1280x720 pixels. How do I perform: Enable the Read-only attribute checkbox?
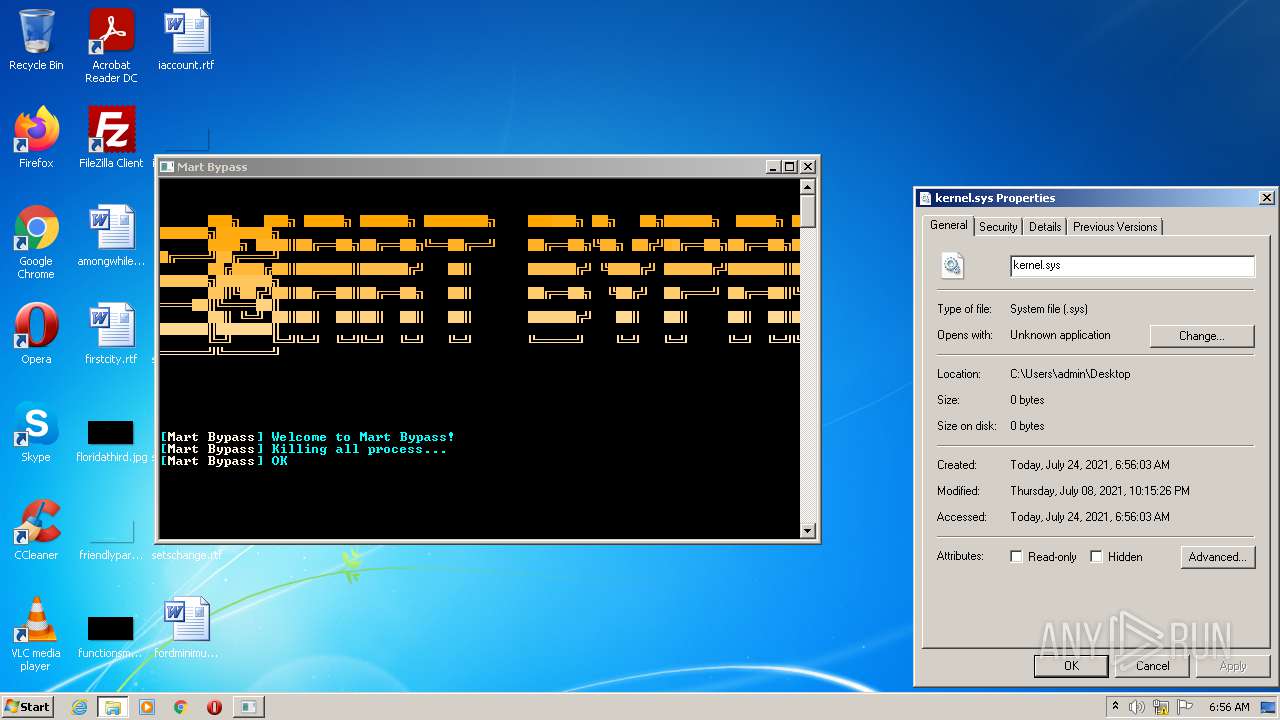[1016, 557]
